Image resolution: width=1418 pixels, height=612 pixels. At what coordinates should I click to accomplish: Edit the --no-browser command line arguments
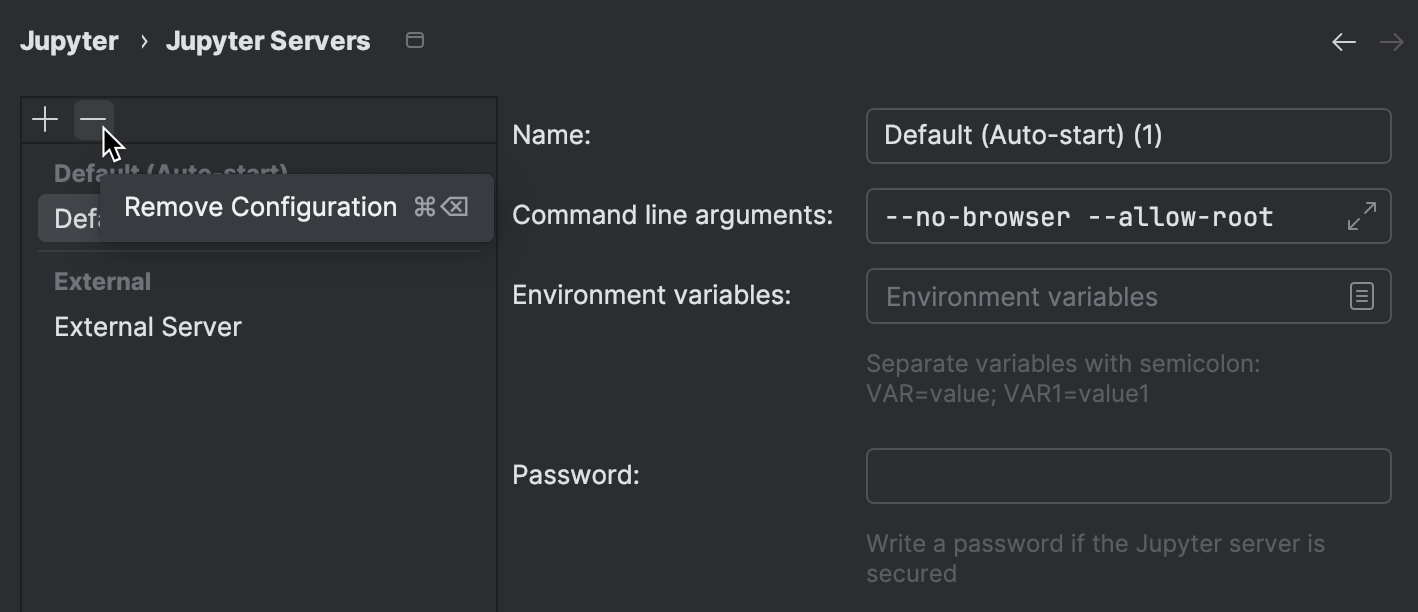pos(1080,216)
